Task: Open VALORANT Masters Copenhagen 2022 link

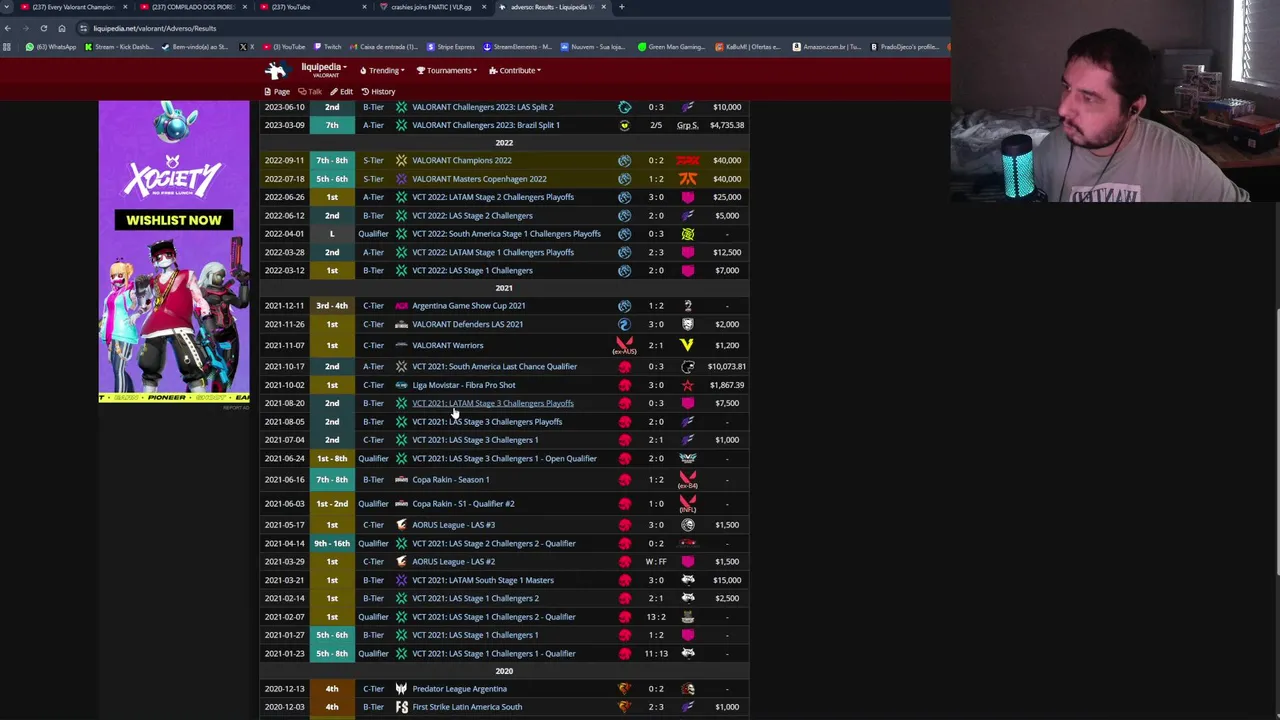Action: (479, 179)
